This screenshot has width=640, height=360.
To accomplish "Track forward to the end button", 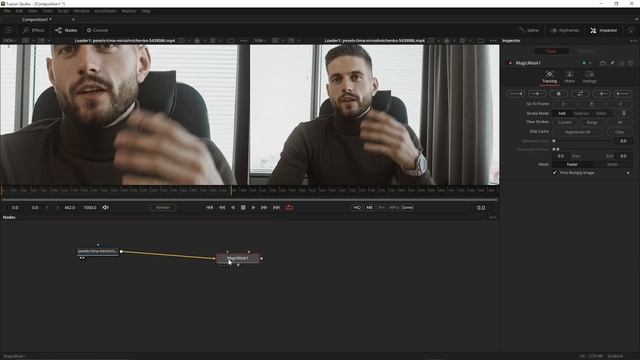I will point(623,93).
